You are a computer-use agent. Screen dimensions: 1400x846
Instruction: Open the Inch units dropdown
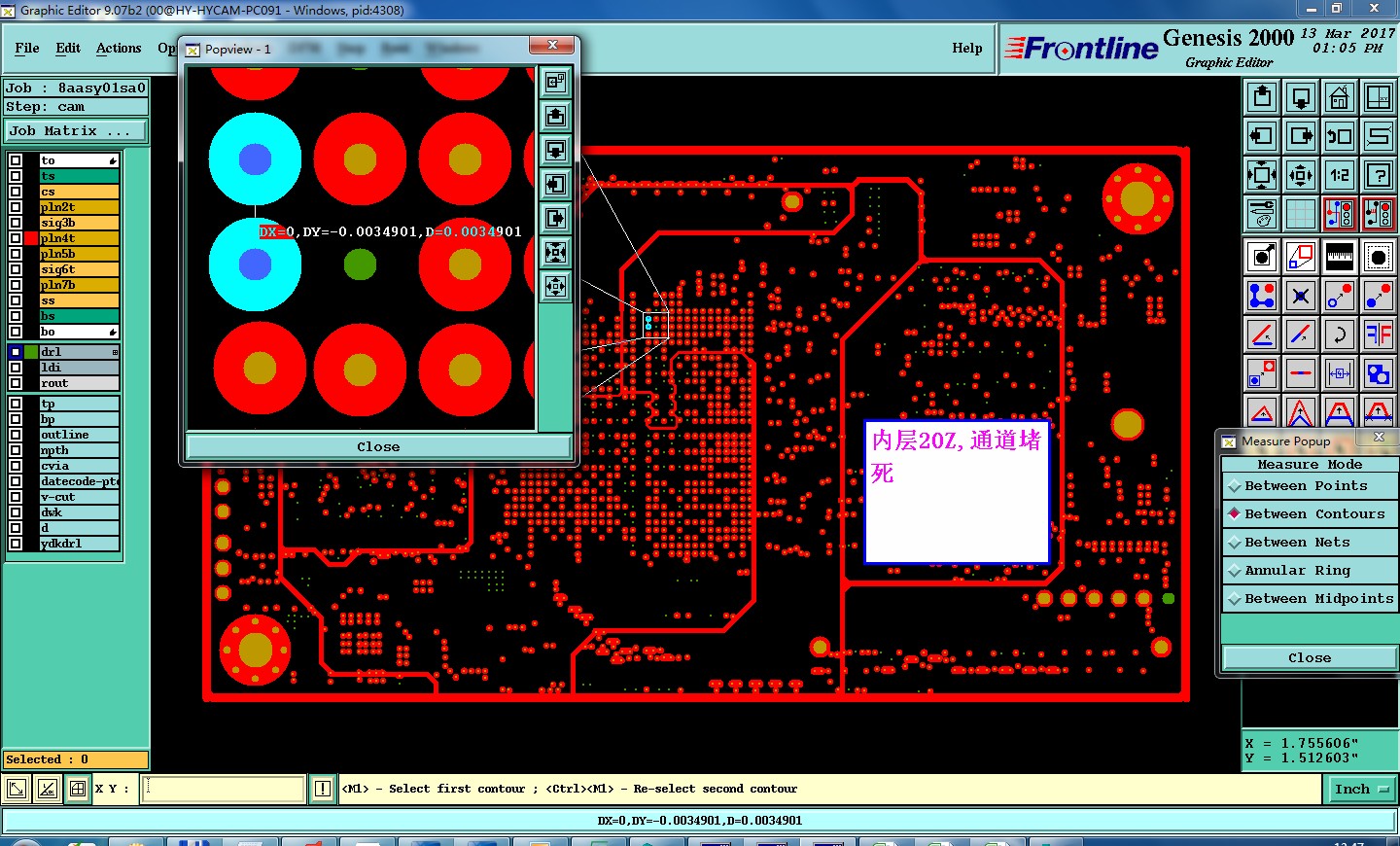[1362, 790]
